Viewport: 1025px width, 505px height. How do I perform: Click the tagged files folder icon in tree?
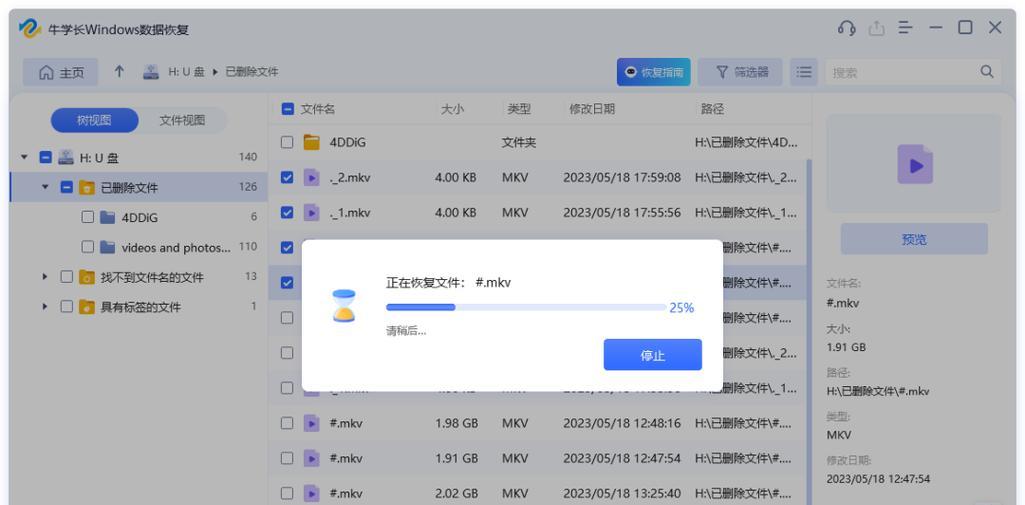(86, 307)
